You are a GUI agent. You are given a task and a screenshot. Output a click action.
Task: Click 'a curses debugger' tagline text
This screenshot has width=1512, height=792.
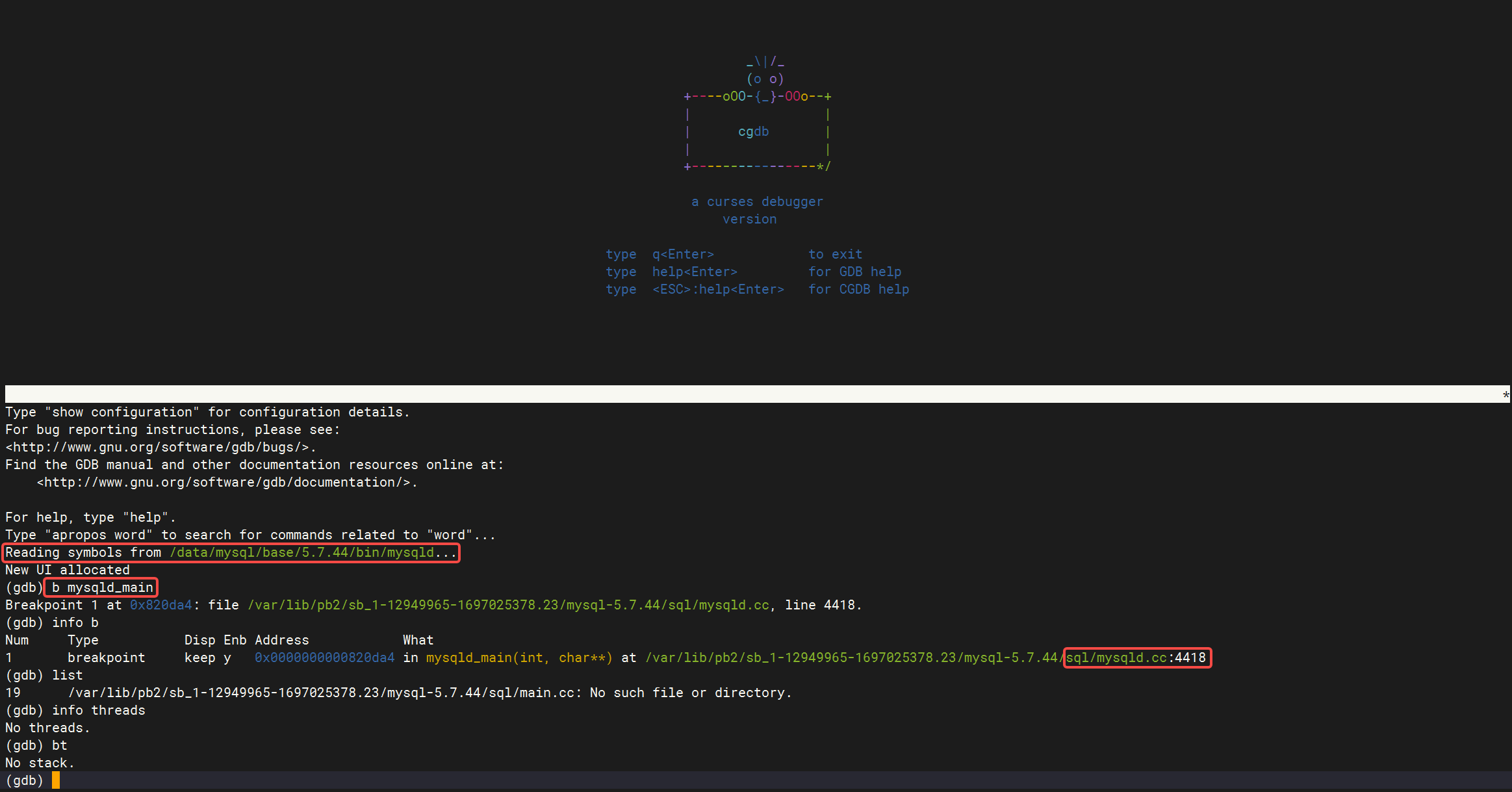click(x=757, y=202)
